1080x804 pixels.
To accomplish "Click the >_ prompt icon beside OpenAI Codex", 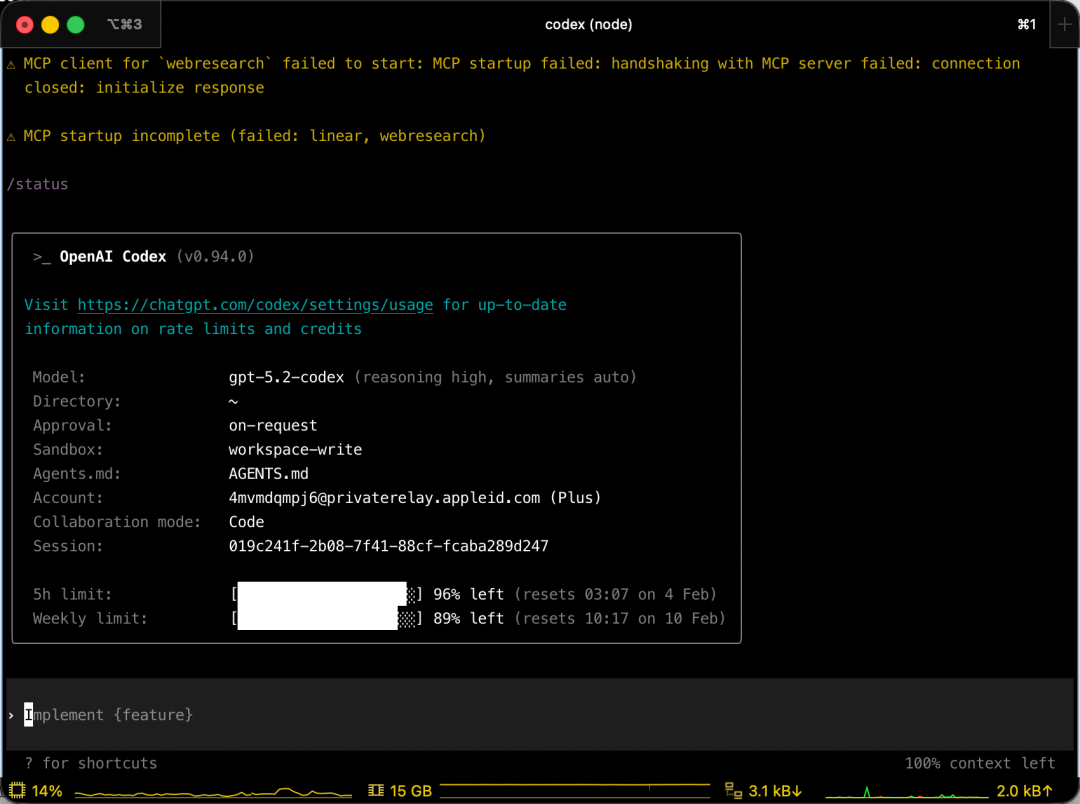I will 41,257.
